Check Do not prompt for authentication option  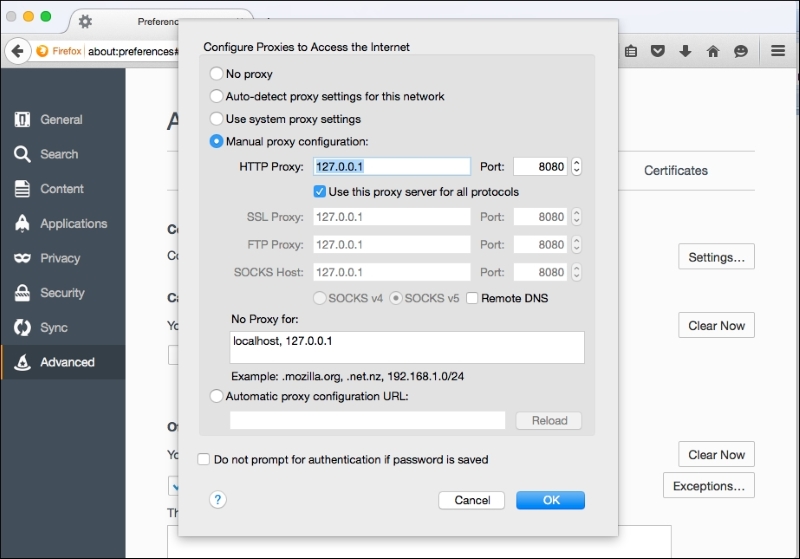tap(204, 460)
